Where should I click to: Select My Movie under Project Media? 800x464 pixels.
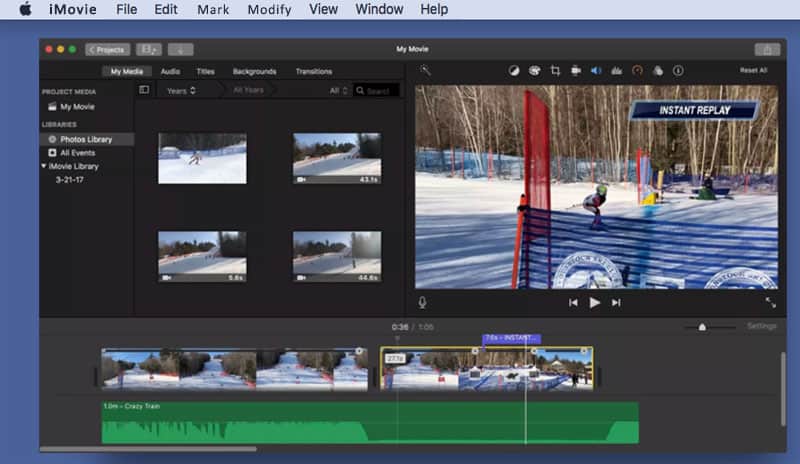(x=77, y=107)
